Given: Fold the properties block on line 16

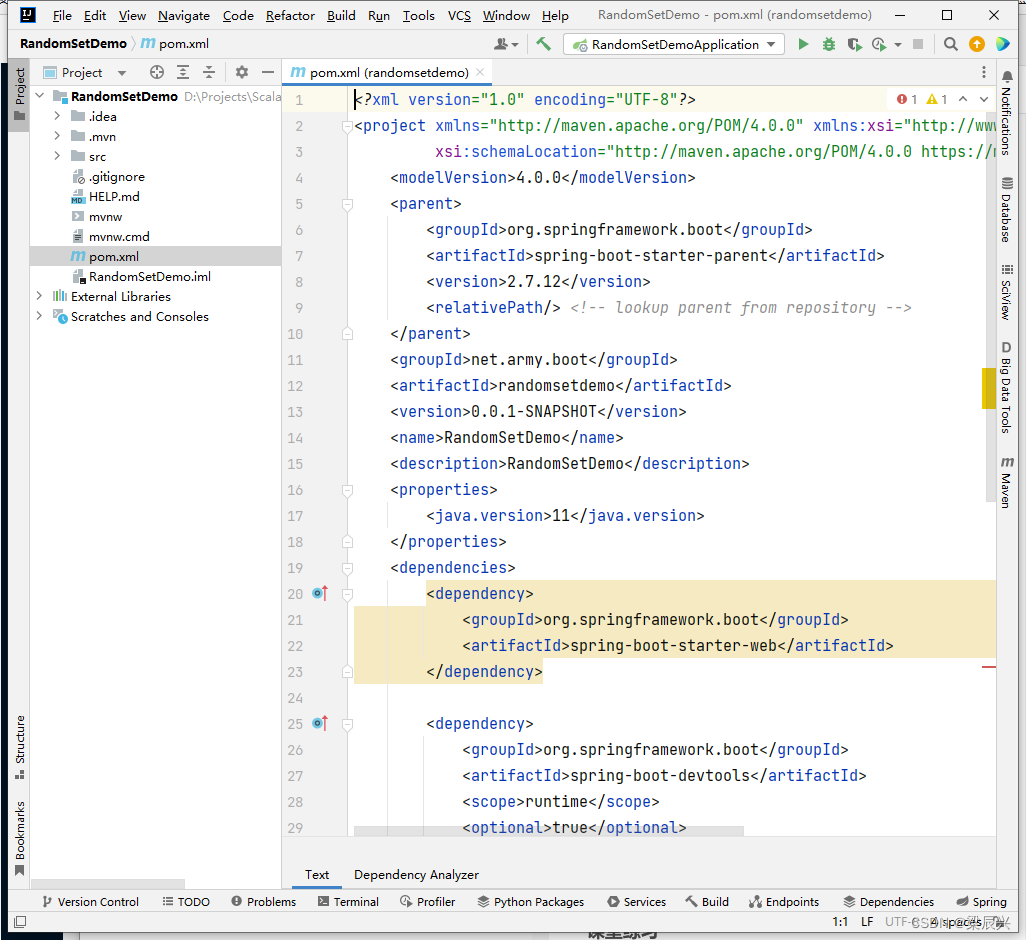Looking at the screenshot, I should 347,490.
